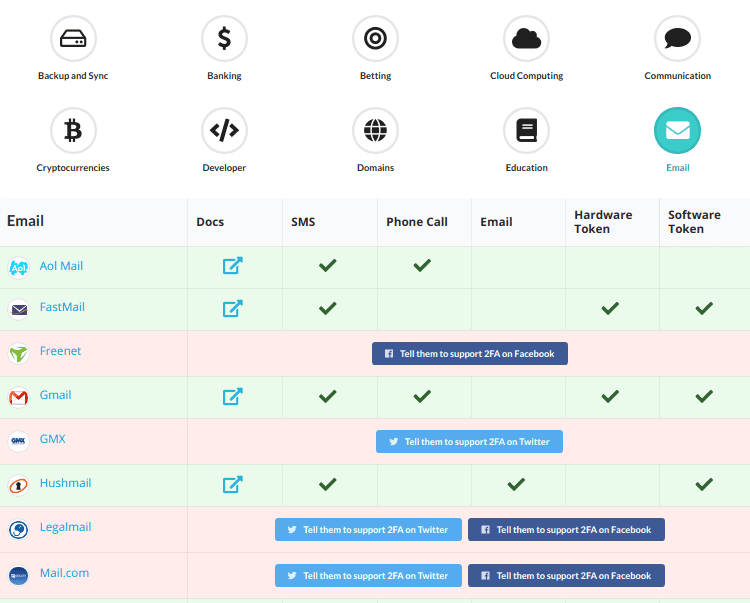The height and width of the screenshot is (603, 750).
Task: Click the Aol Mail logo
Action: (x=19, y=267)
